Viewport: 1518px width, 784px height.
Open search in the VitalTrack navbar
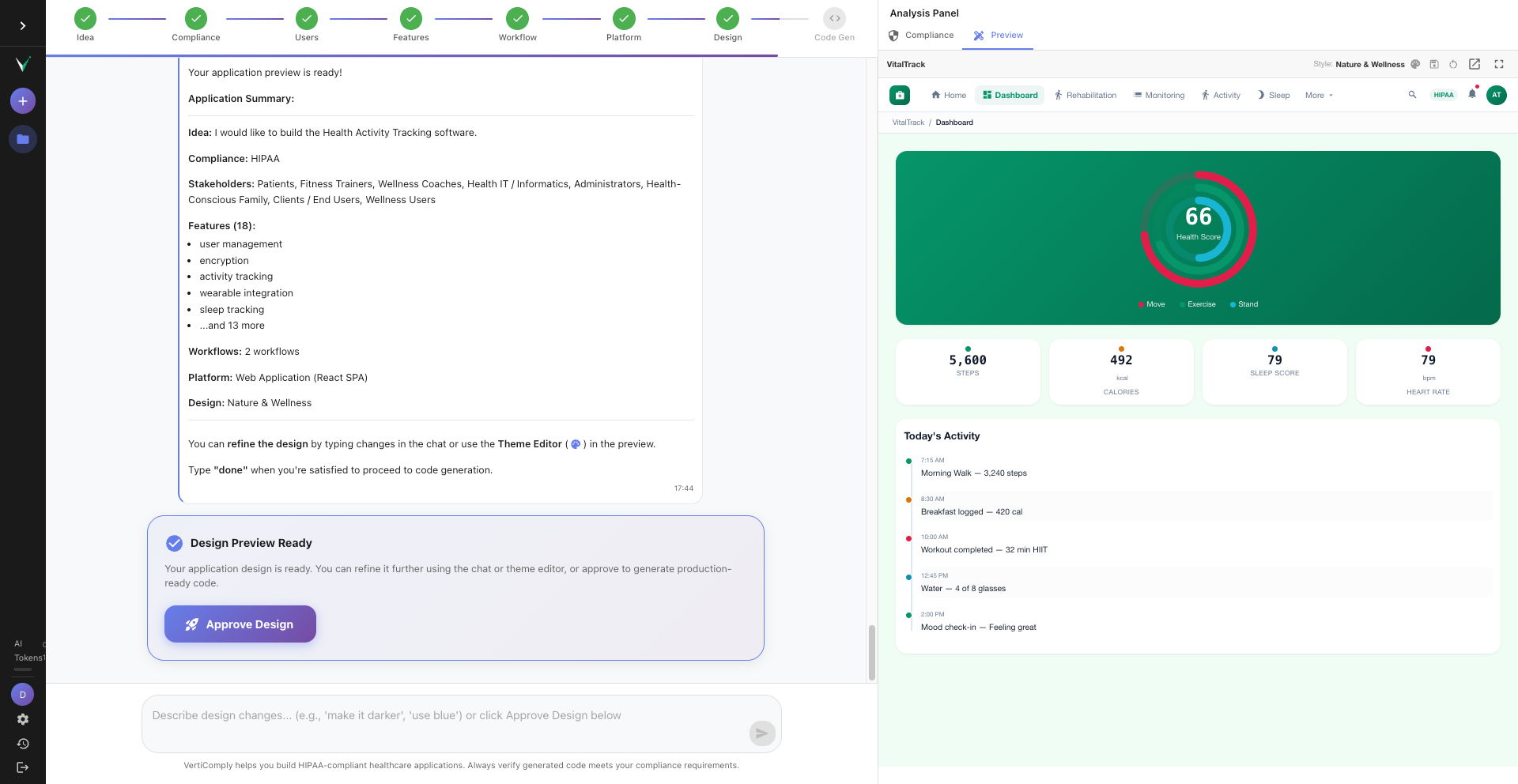pyautogui.click(x=1413, y=95)
